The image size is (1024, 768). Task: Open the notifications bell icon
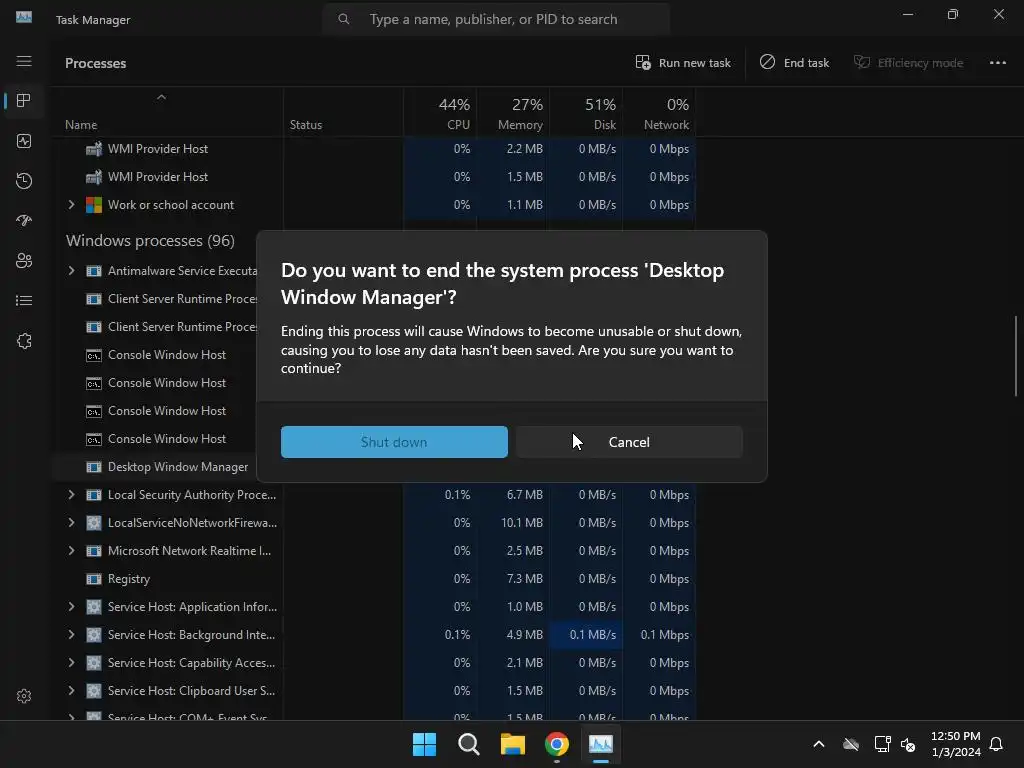(x=997, y=744)
